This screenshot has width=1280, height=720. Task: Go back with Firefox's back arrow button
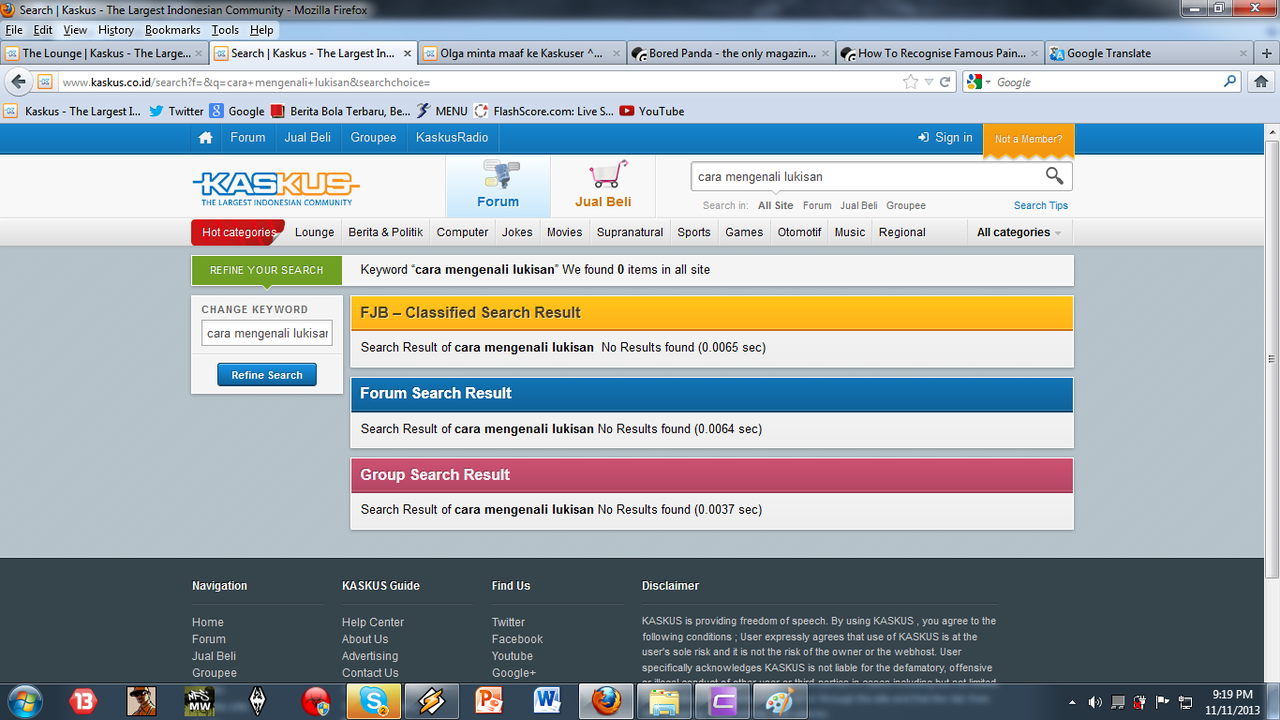coord(18,82)
